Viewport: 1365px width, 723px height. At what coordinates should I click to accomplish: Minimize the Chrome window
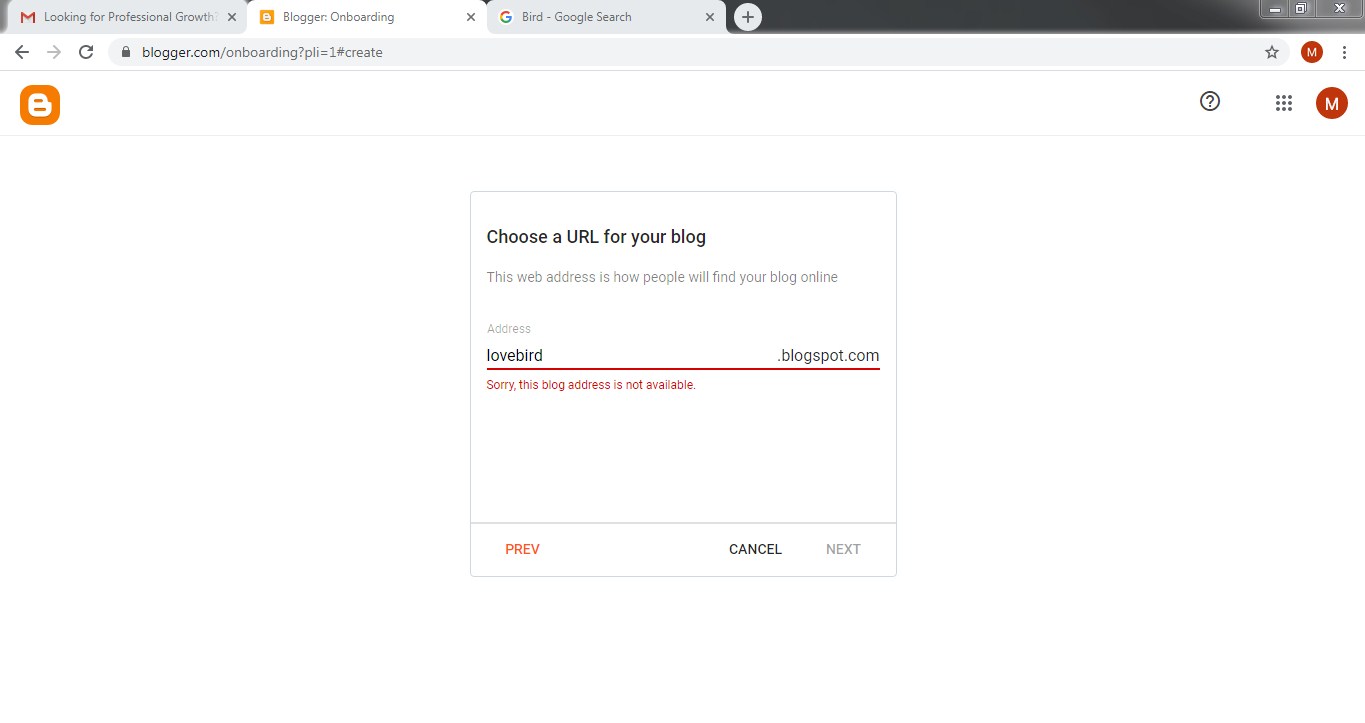(1275, 8)
